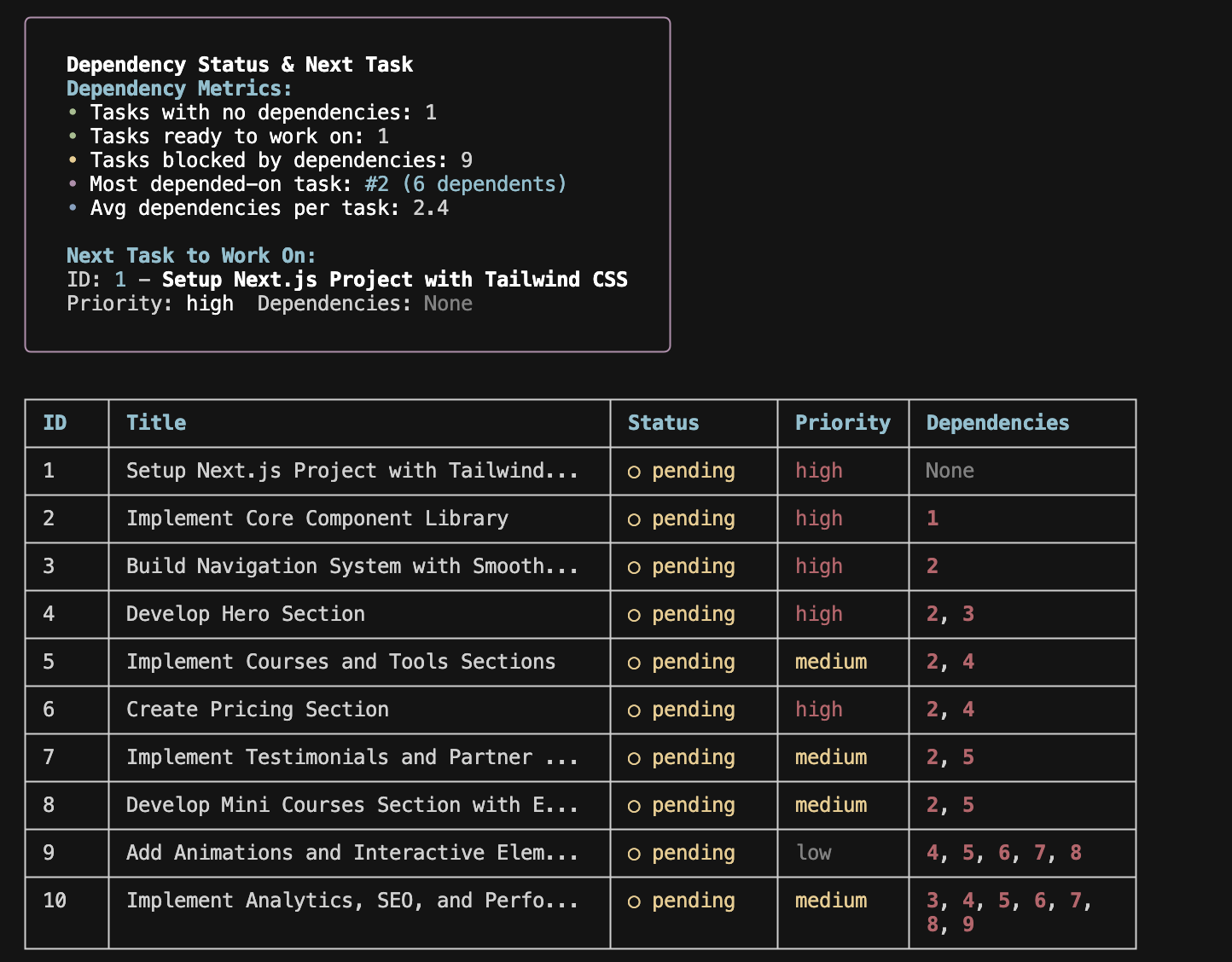
Task: Click the Status column header
Action: (663, 423)
